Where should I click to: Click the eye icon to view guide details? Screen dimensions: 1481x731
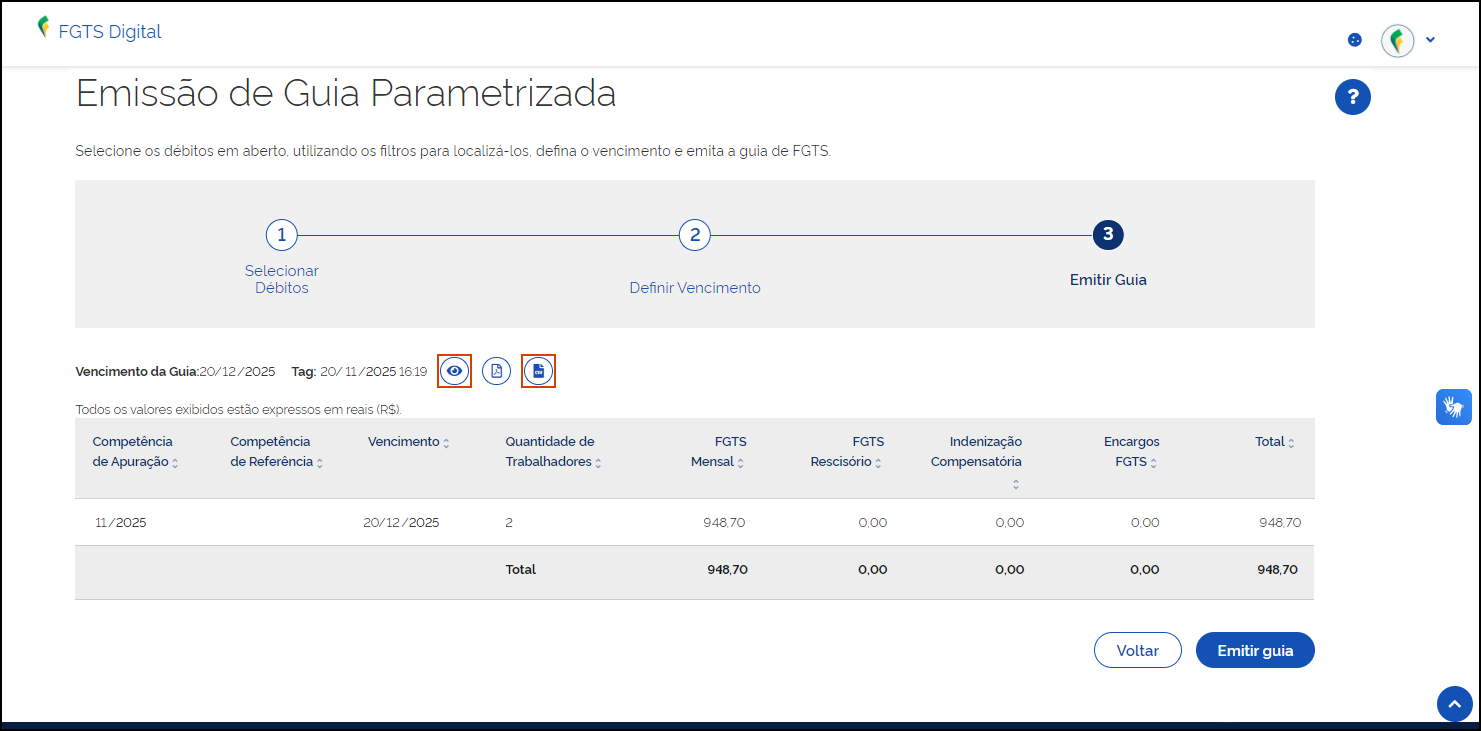(455, 371)
